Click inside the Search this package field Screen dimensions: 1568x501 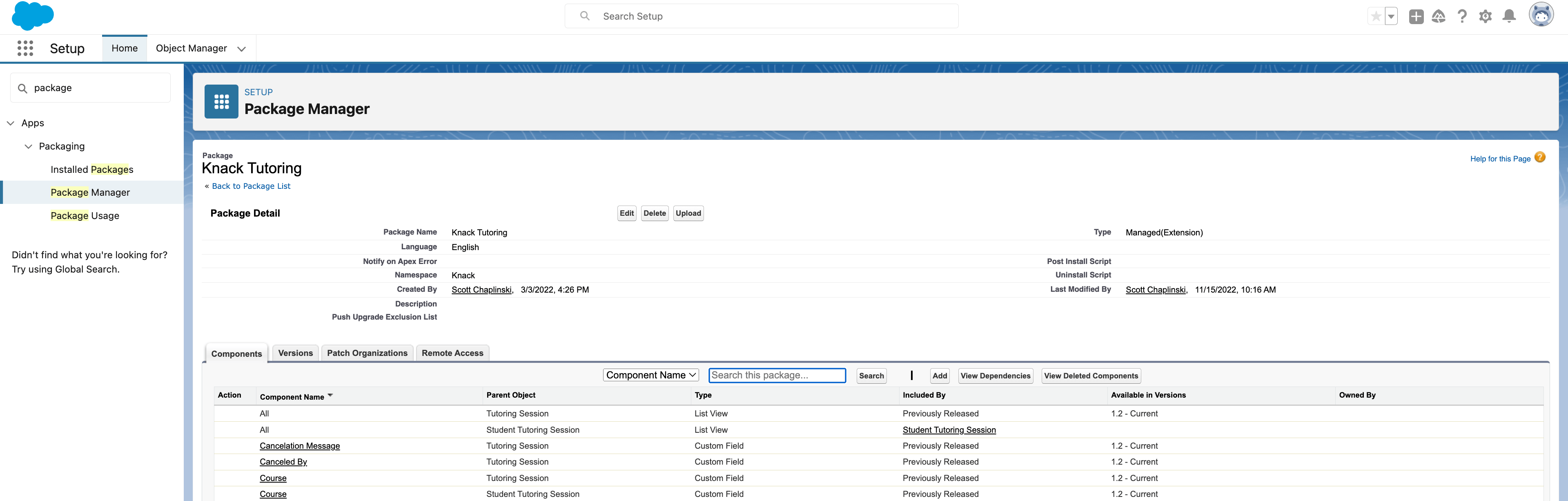[777, 375]
